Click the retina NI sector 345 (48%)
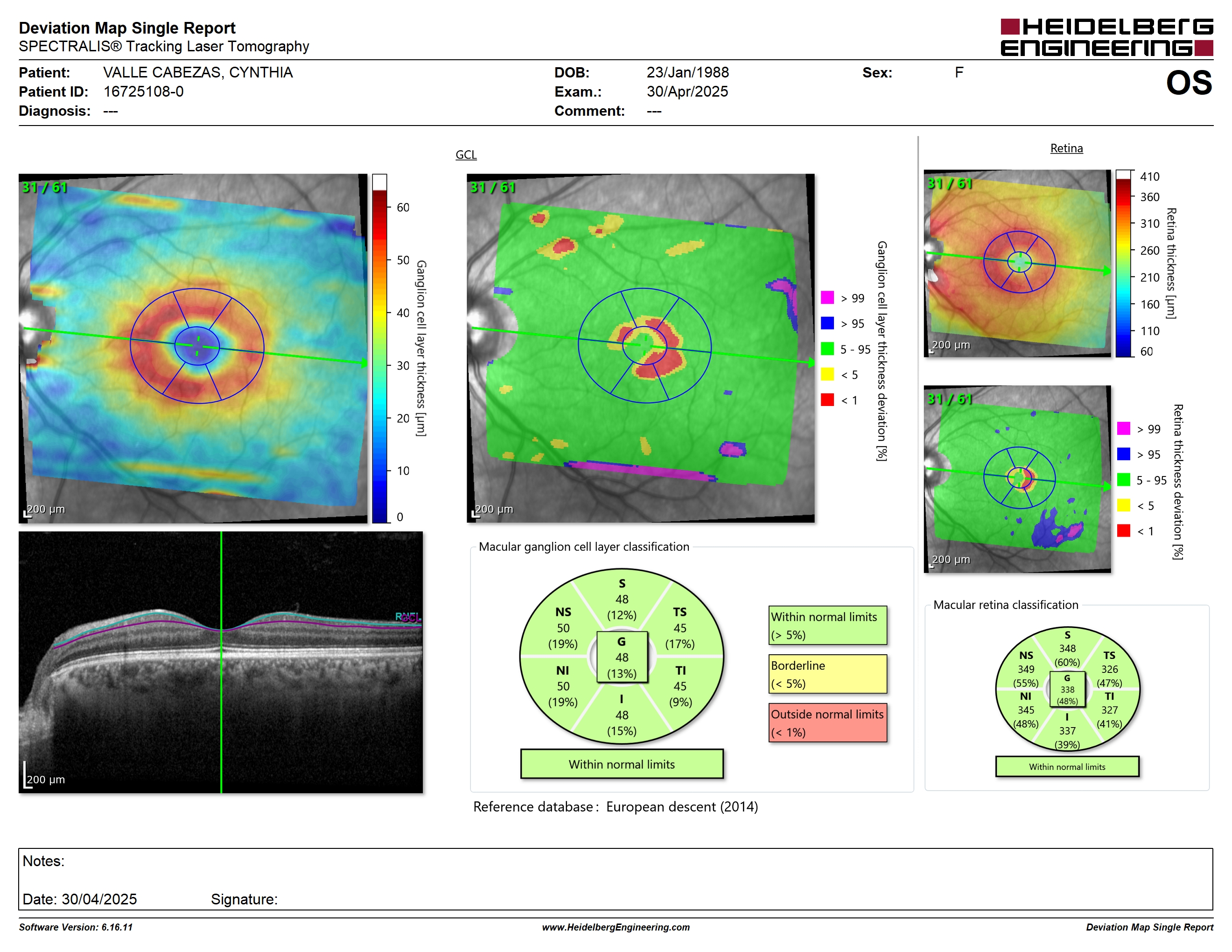 click(1026, 710)
